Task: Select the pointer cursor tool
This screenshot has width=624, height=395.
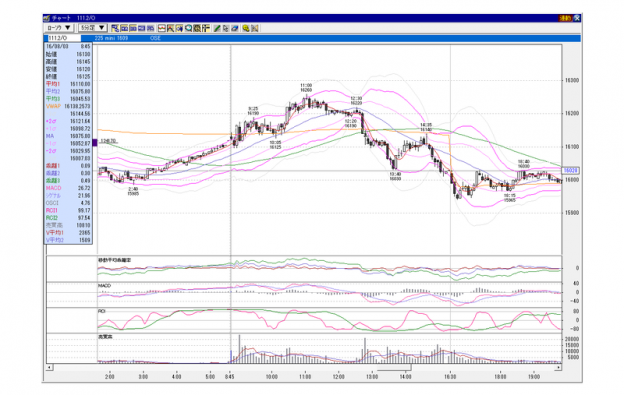Action: coord(226,28)
